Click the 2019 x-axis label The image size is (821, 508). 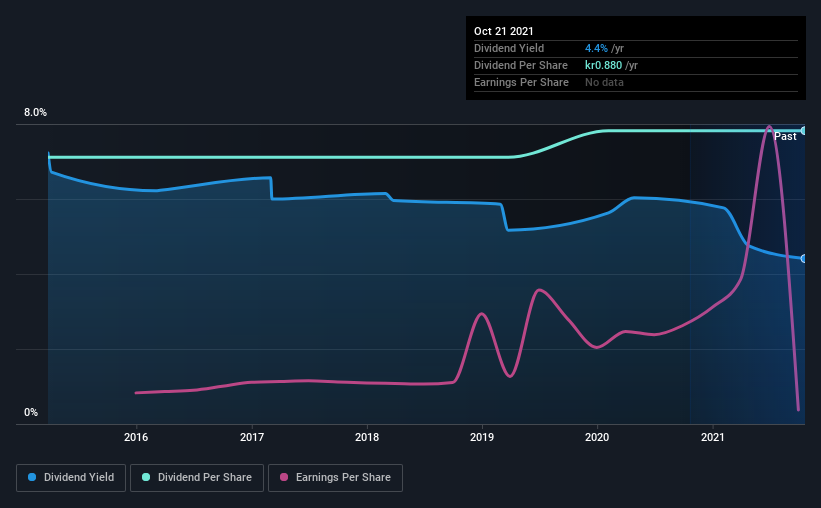[482, 437]
